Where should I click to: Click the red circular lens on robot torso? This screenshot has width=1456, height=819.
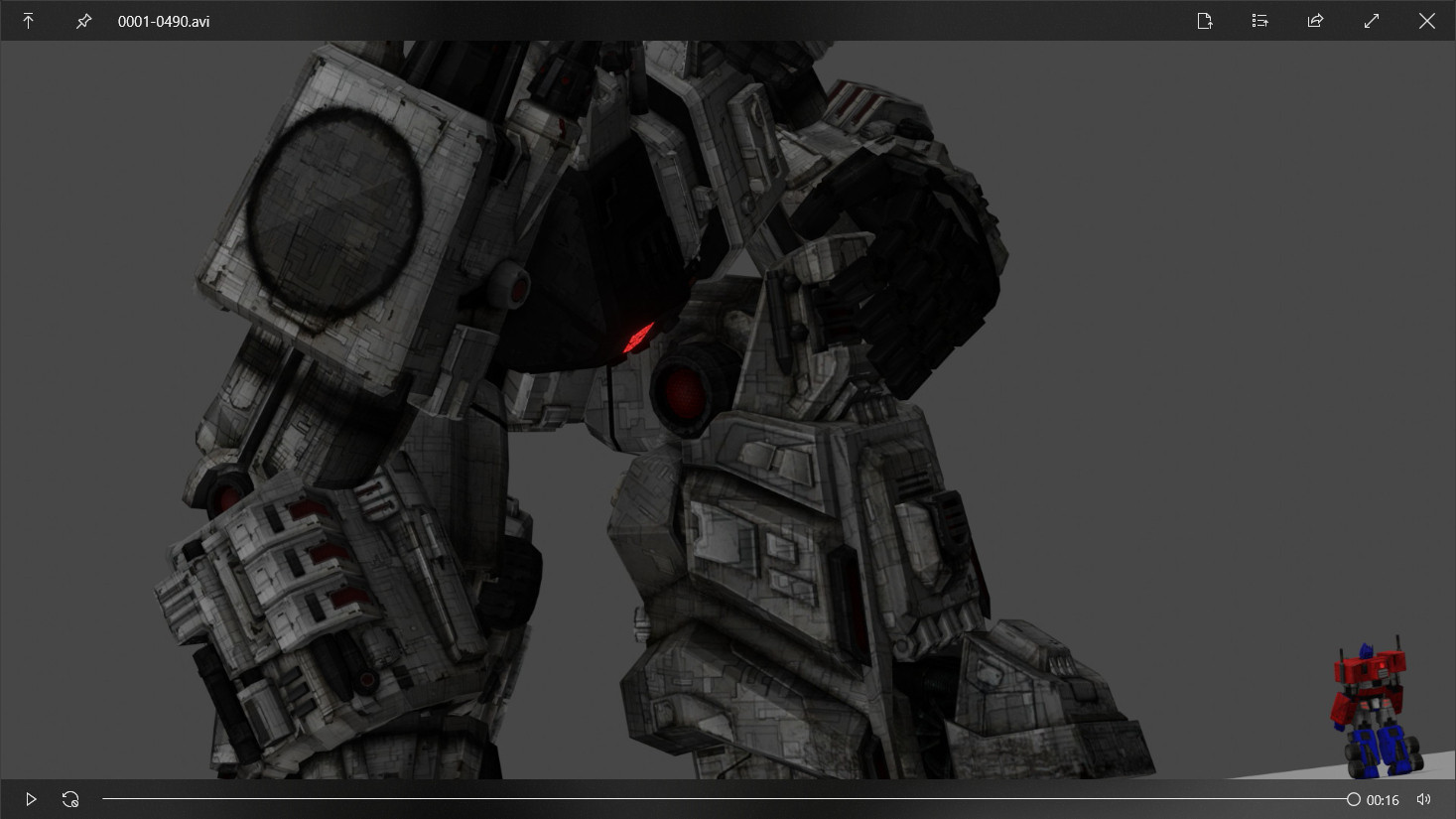point(684,387)
